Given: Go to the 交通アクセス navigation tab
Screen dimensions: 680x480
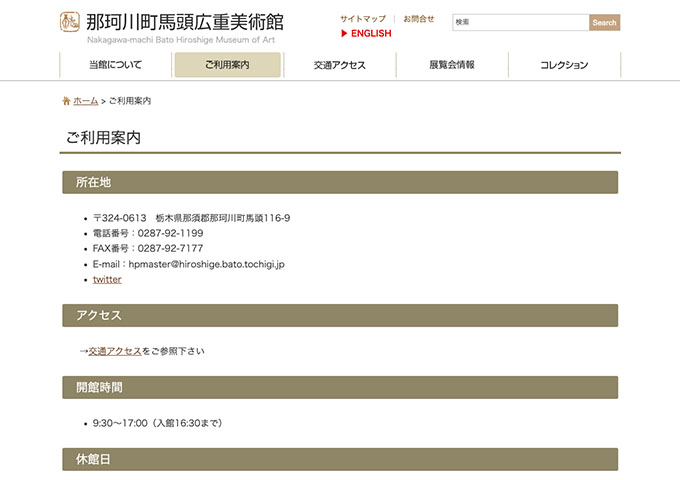Looking at the screenshot, I should click(339, 65).
